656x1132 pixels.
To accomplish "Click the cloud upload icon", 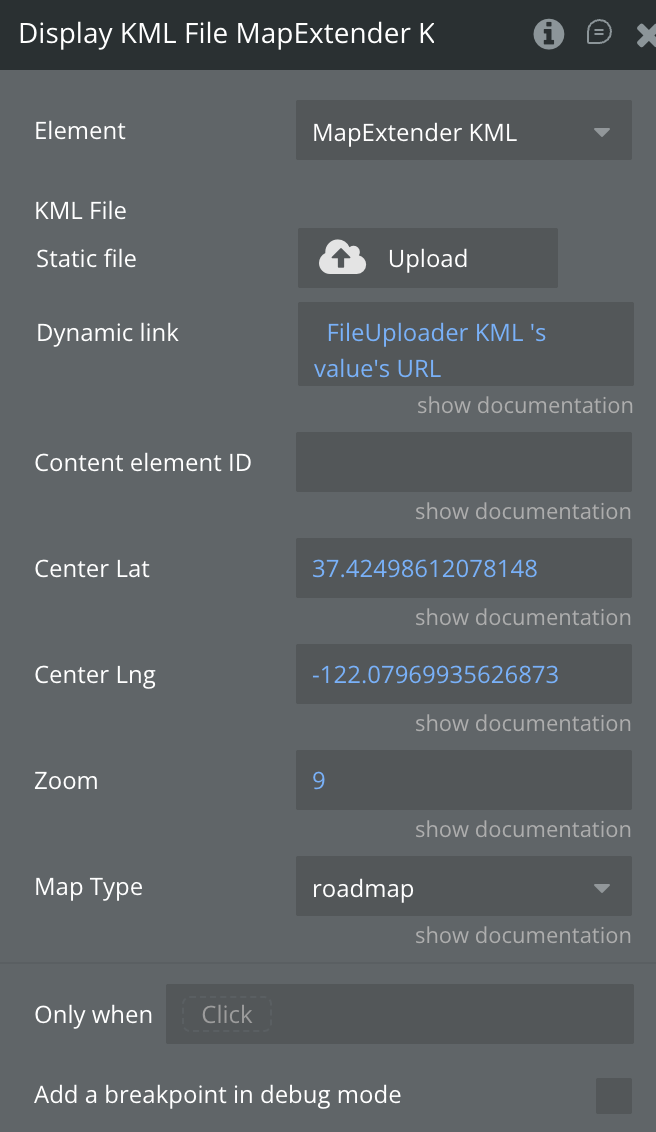I will pos(342,258).
